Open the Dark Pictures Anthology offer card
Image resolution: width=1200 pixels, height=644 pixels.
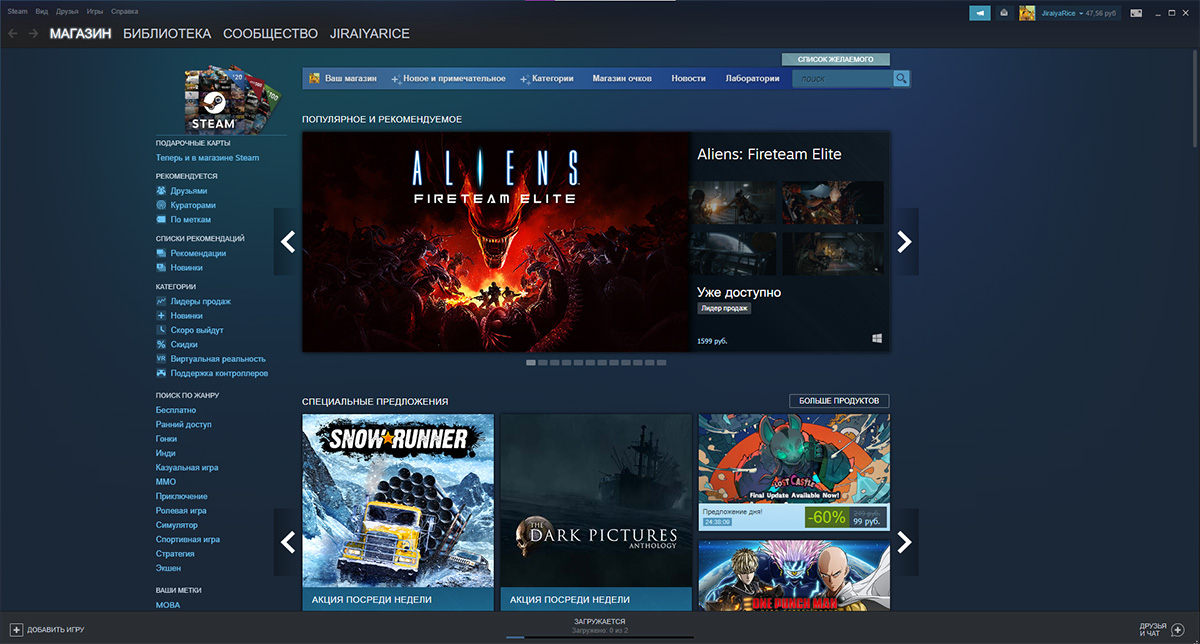[x=596, y=512]
